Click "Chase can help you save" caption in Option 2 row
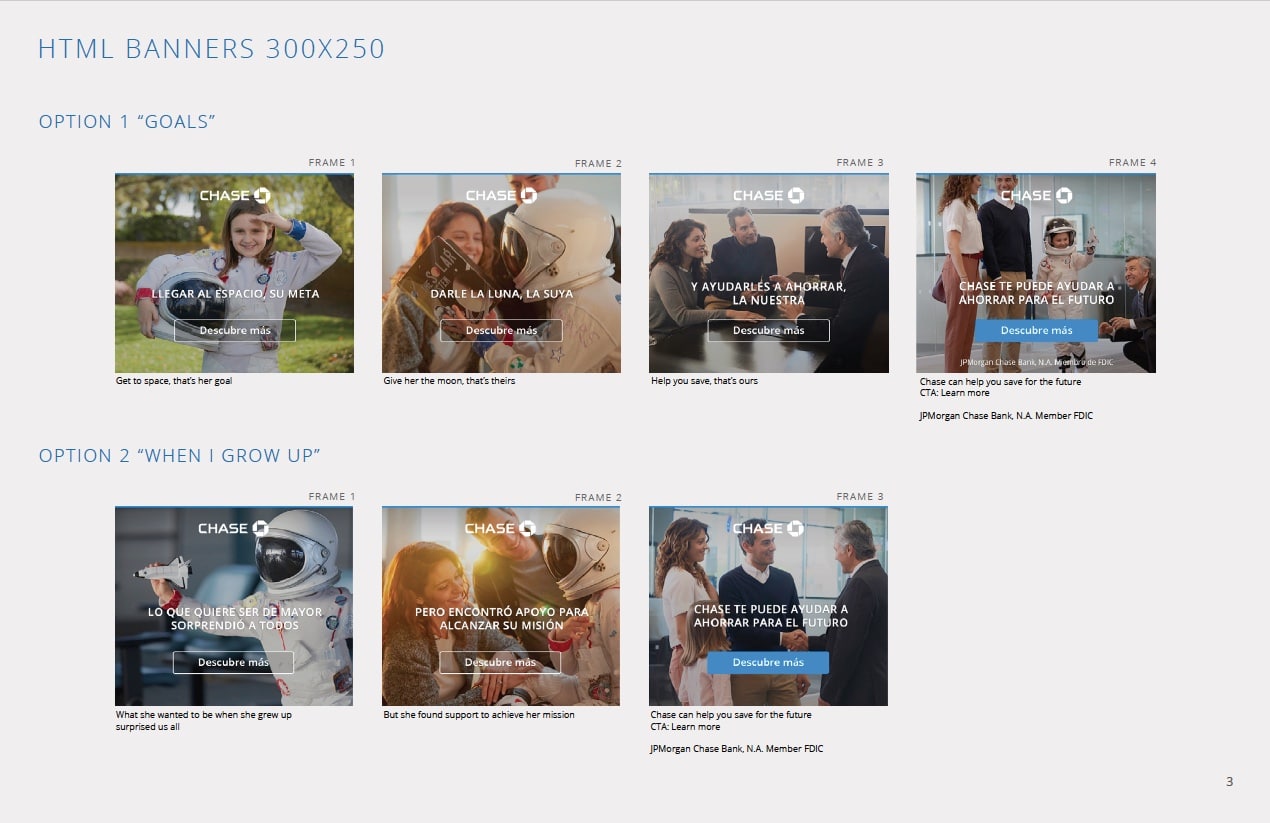Screen dimensions: 1270x823 (x=731, y=715)
